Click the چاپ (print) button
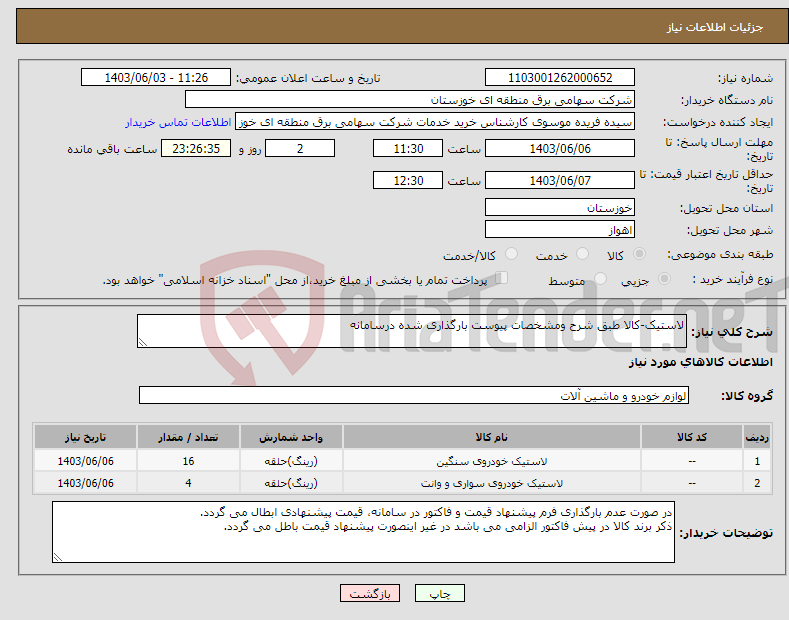 [439, 593]
